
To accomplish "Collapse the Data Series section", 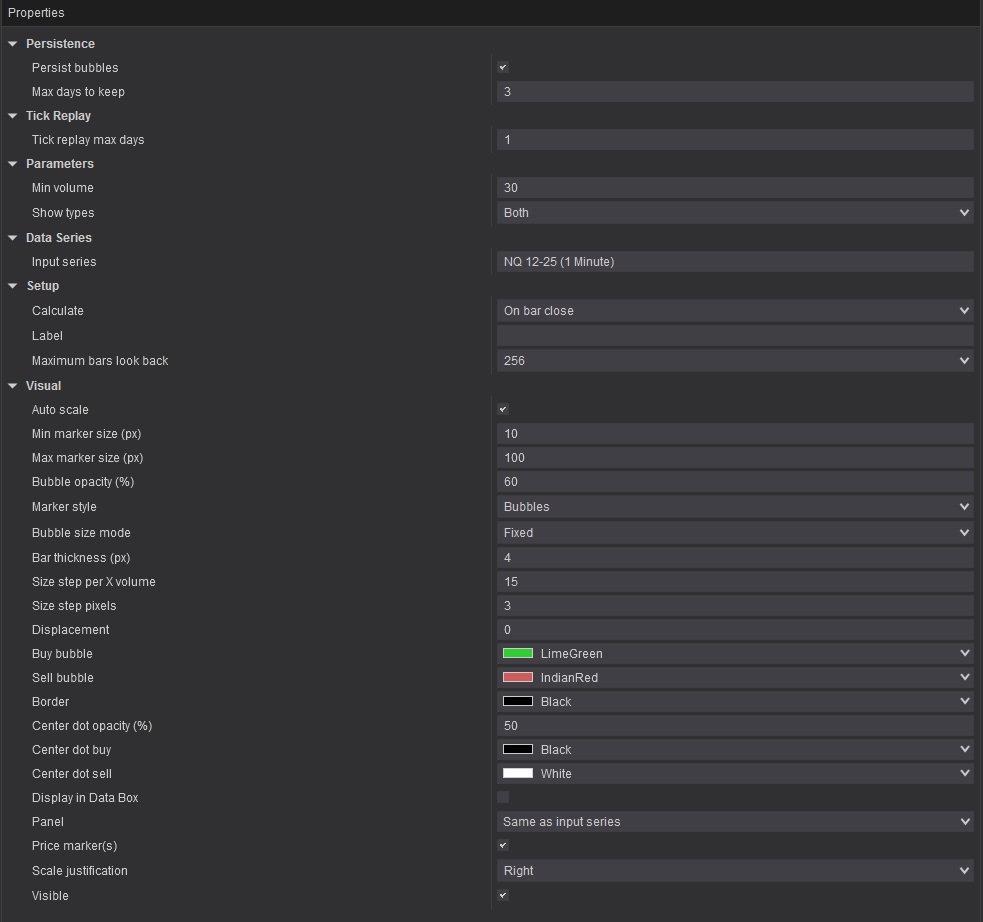I will coord(12,237).
